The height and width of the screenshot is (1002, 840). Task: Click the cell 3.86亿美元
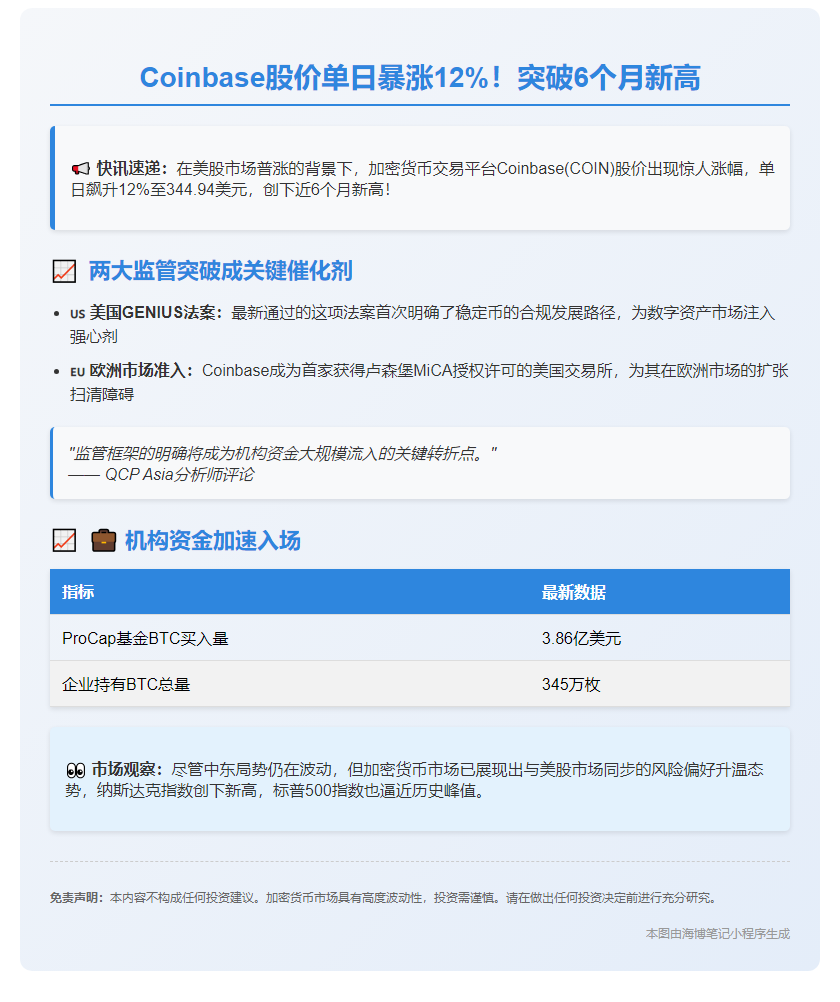pos(581,638)
